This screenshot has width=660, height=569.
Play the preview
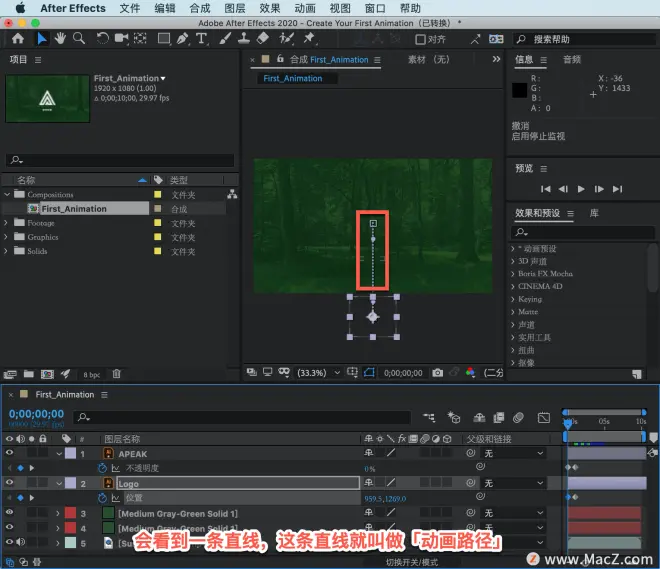tap(581, 189)
